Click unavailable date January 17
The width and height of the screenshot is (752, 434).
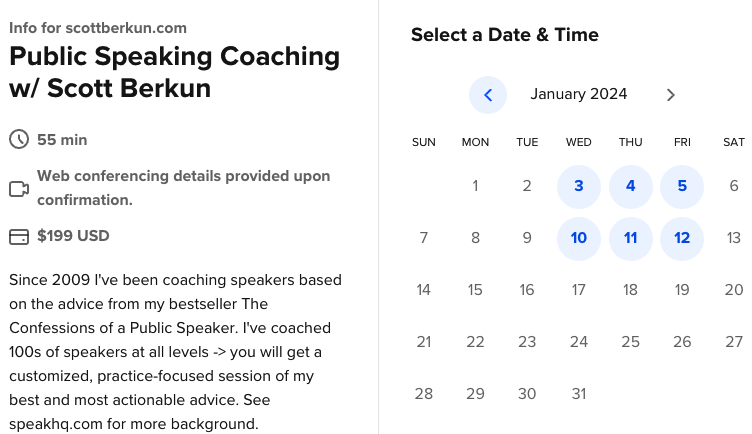point(579,290)
